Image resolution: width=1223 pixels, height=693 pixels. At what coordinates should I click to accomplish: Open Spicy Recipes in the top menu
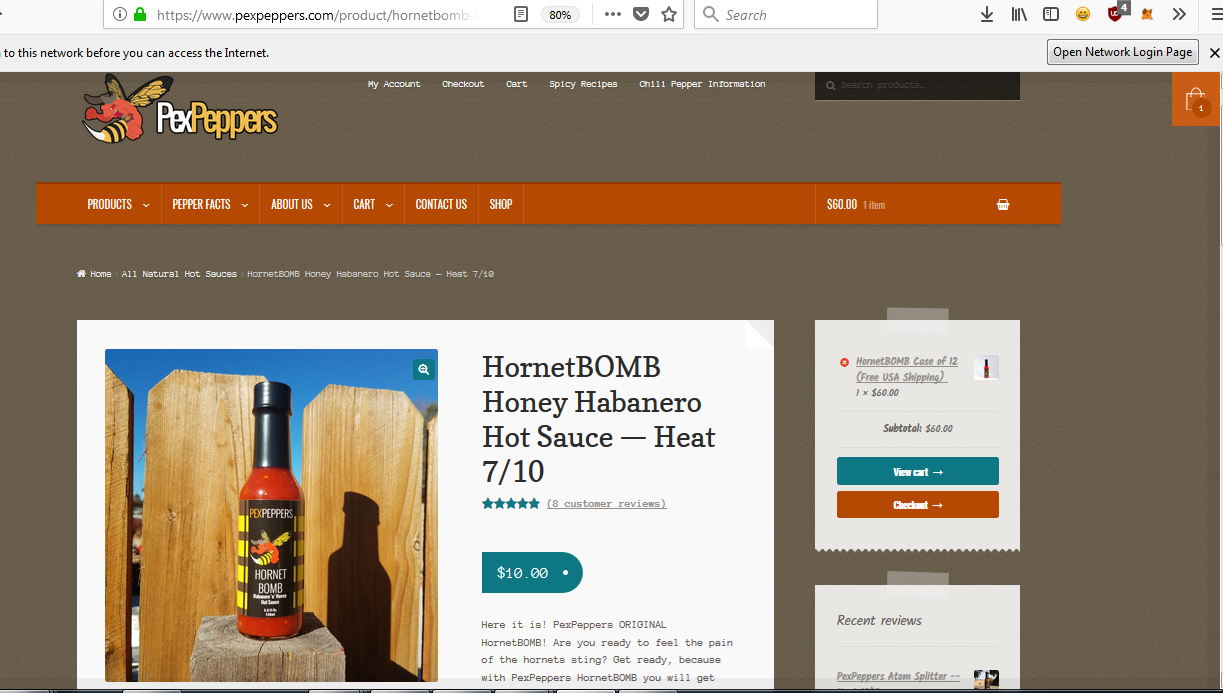583,84
